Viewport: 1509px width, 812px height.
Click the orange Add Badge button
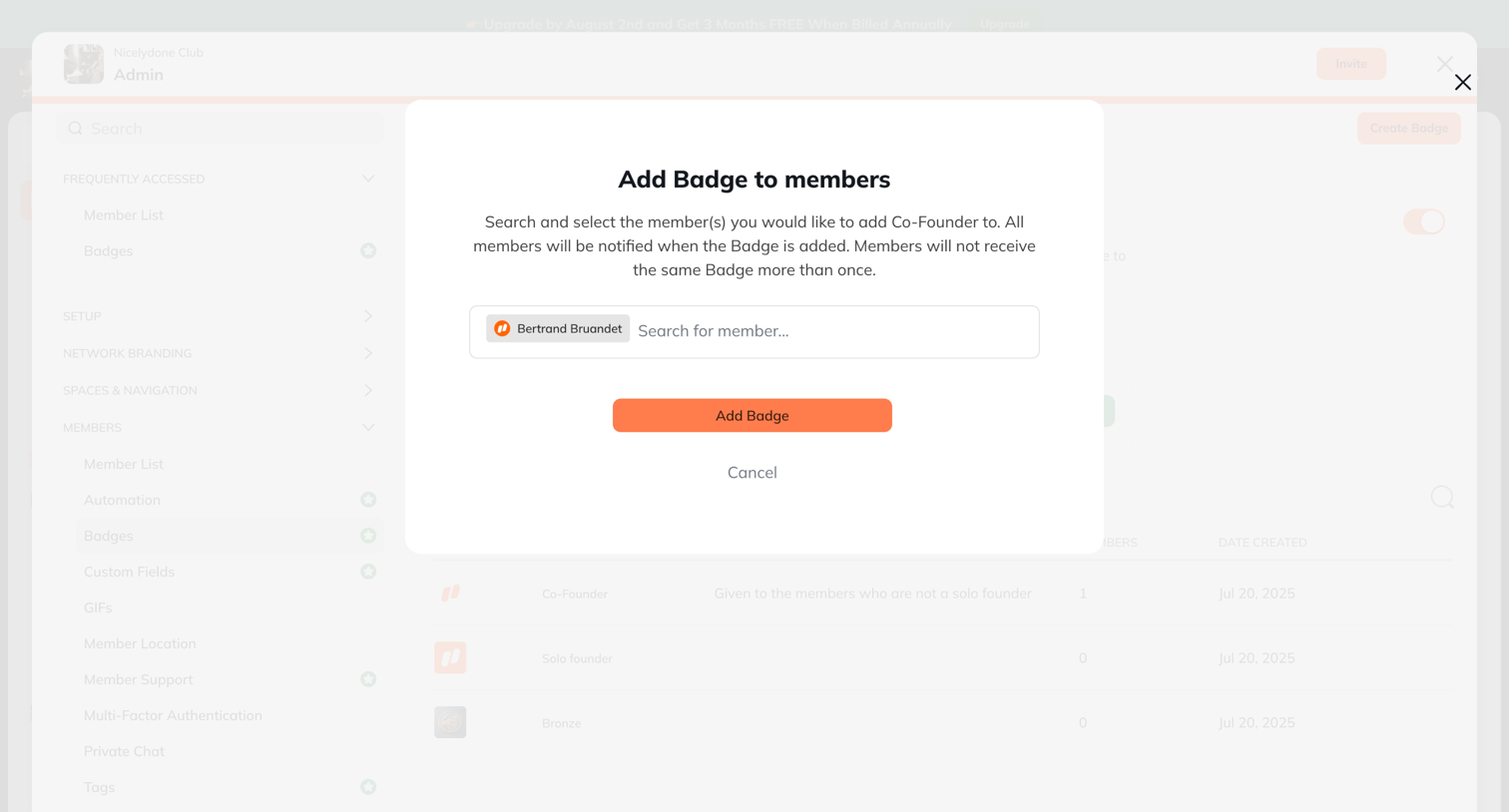point(753,416)
